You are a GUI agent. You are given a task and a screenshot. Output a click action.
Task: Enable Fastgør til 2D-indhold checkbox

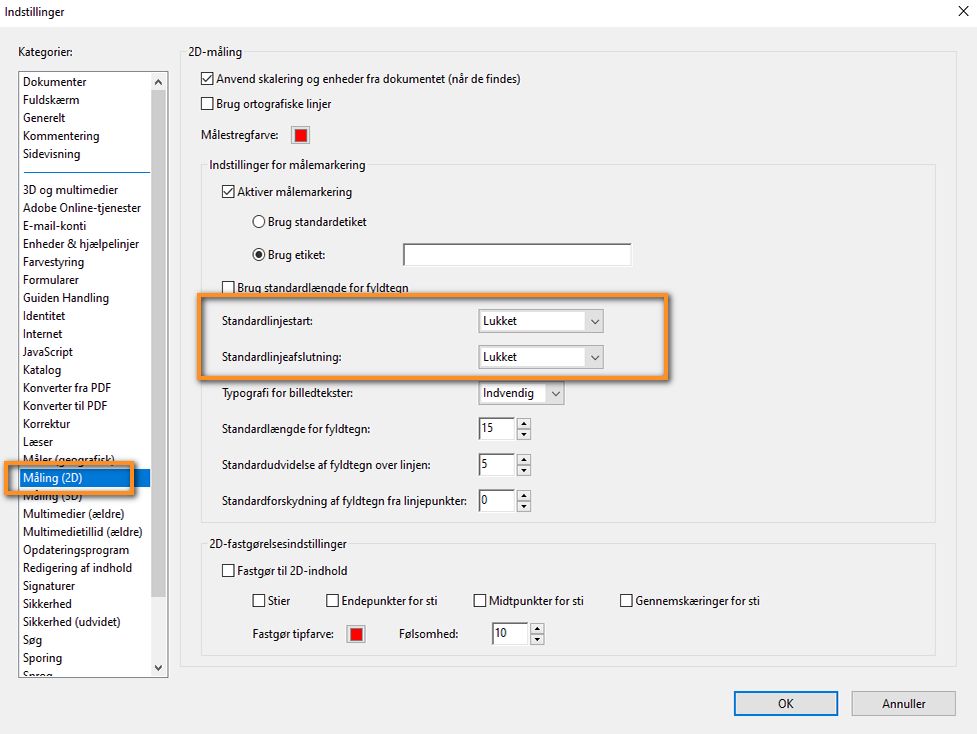(x=228, y=571)
